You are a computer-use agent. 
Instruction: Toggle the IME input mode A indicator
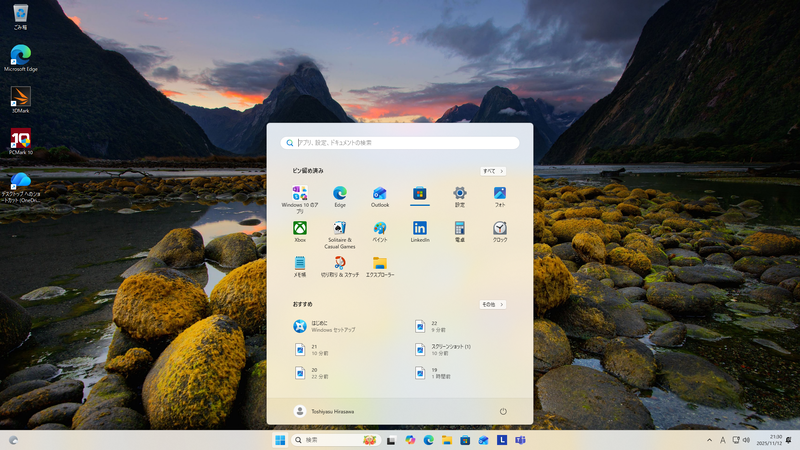722,440
